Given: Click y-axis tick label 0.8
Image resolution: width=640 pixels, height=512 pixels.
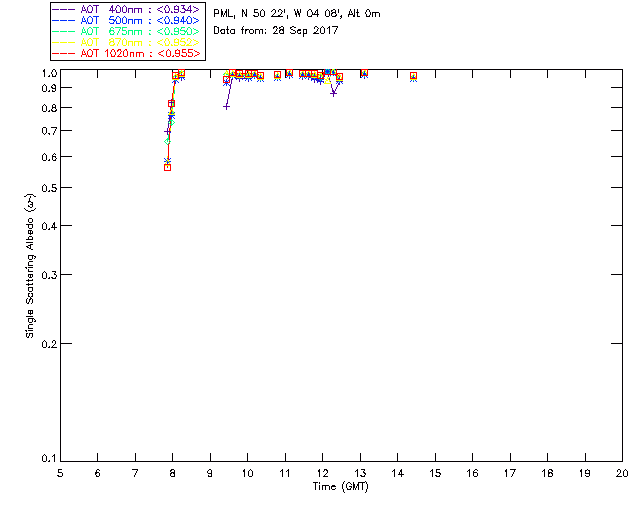Looking at the screenshot, I should click(49, 108).
